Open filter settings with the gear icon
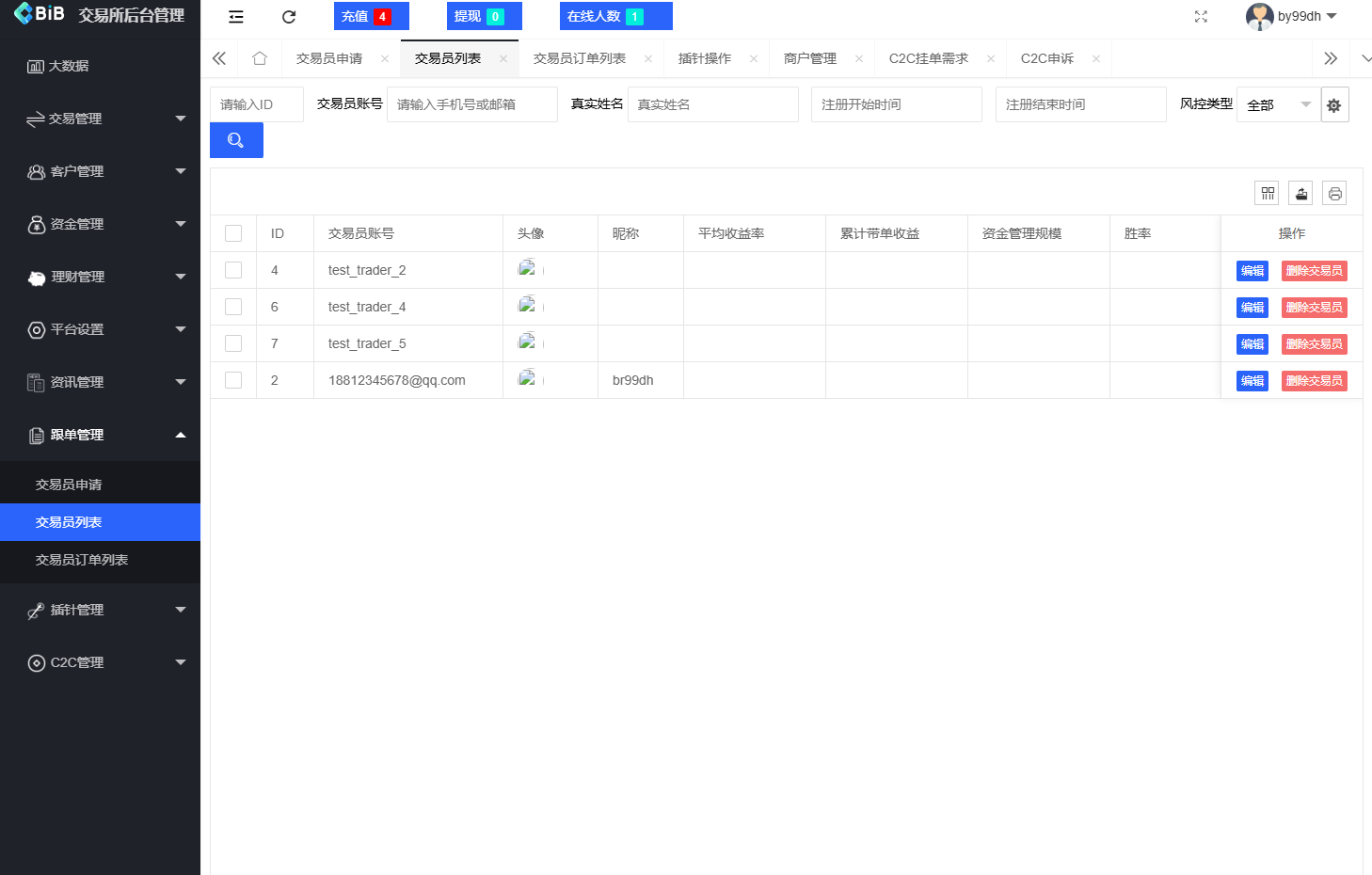This screenshot has width=1372, height=875. (1333, 104)
